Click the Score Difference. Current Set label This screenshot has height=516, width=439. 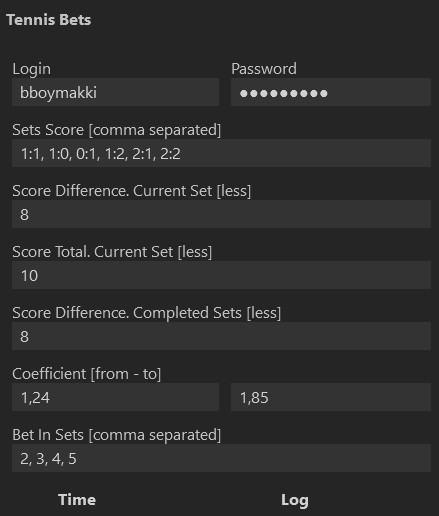pyautogui.click(x=132, y=191)
